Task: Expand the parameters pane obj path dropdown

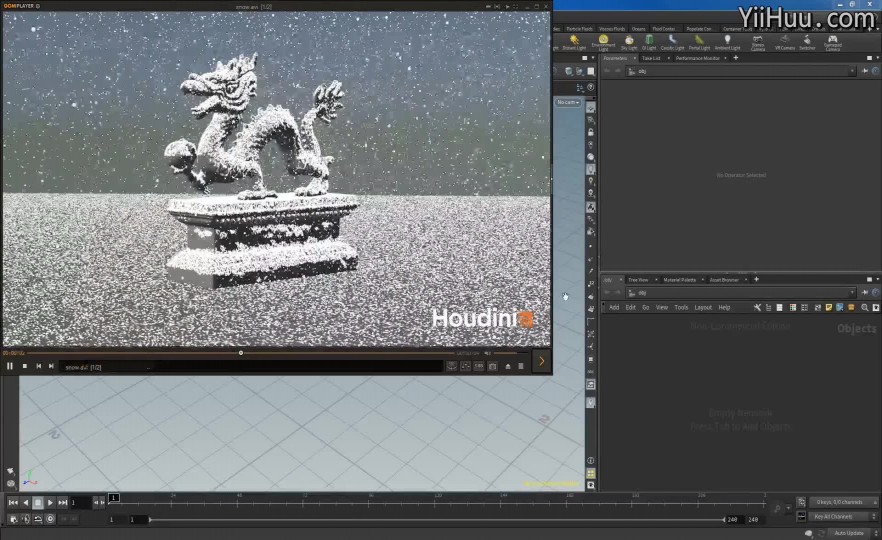Action: 852,71
